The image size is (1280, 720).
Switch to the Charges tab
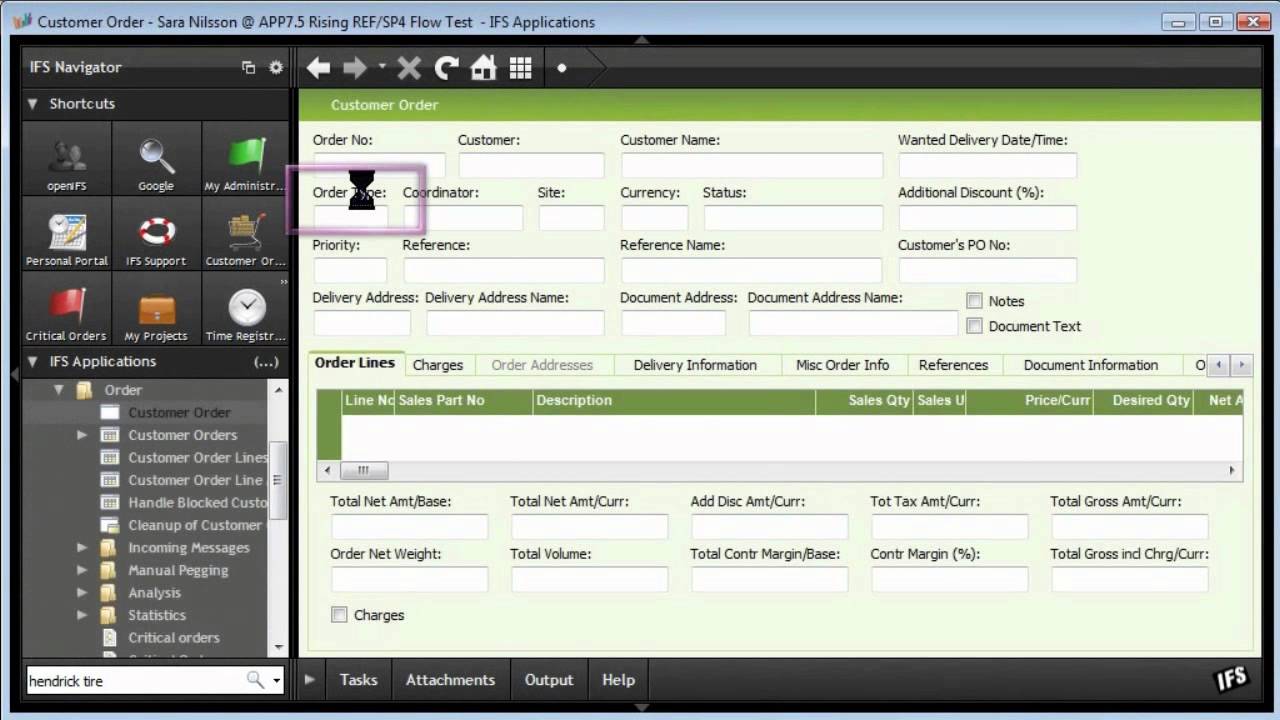coord(438,365)
